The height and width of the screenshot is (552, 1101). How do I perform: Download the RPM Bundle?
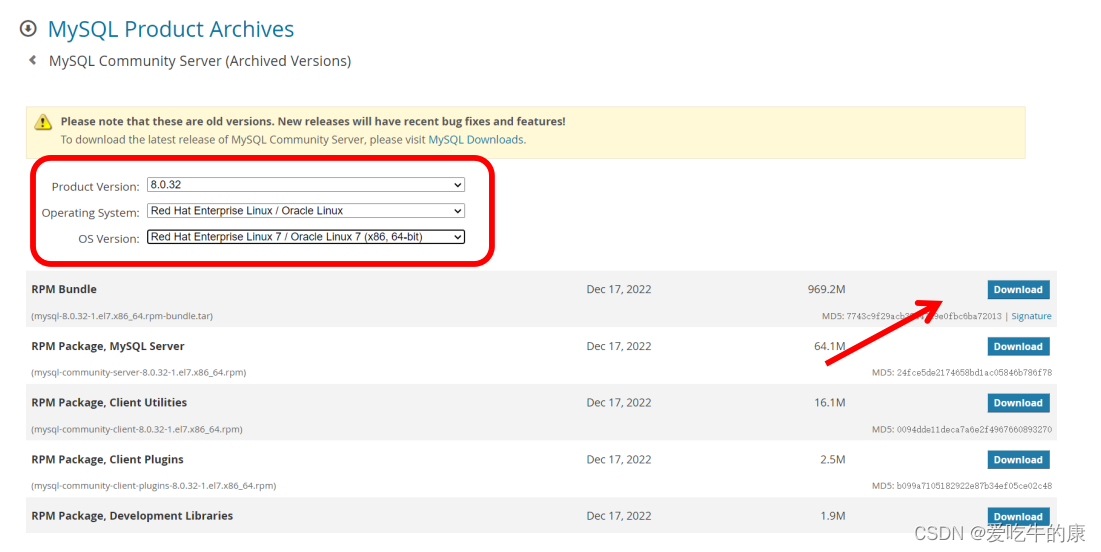(x=1018, y=289)
